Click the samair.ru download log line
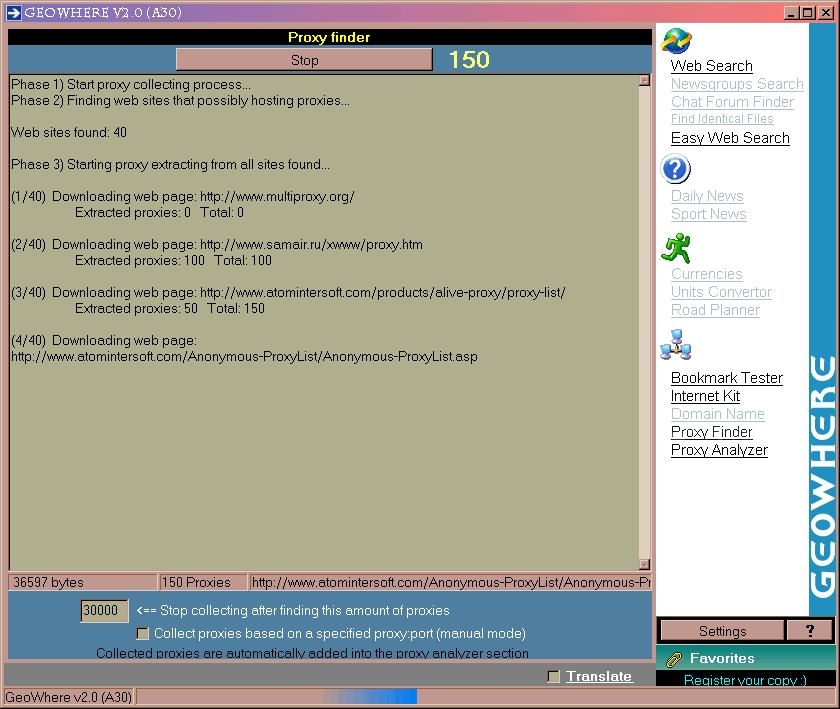 click(216, 244)
